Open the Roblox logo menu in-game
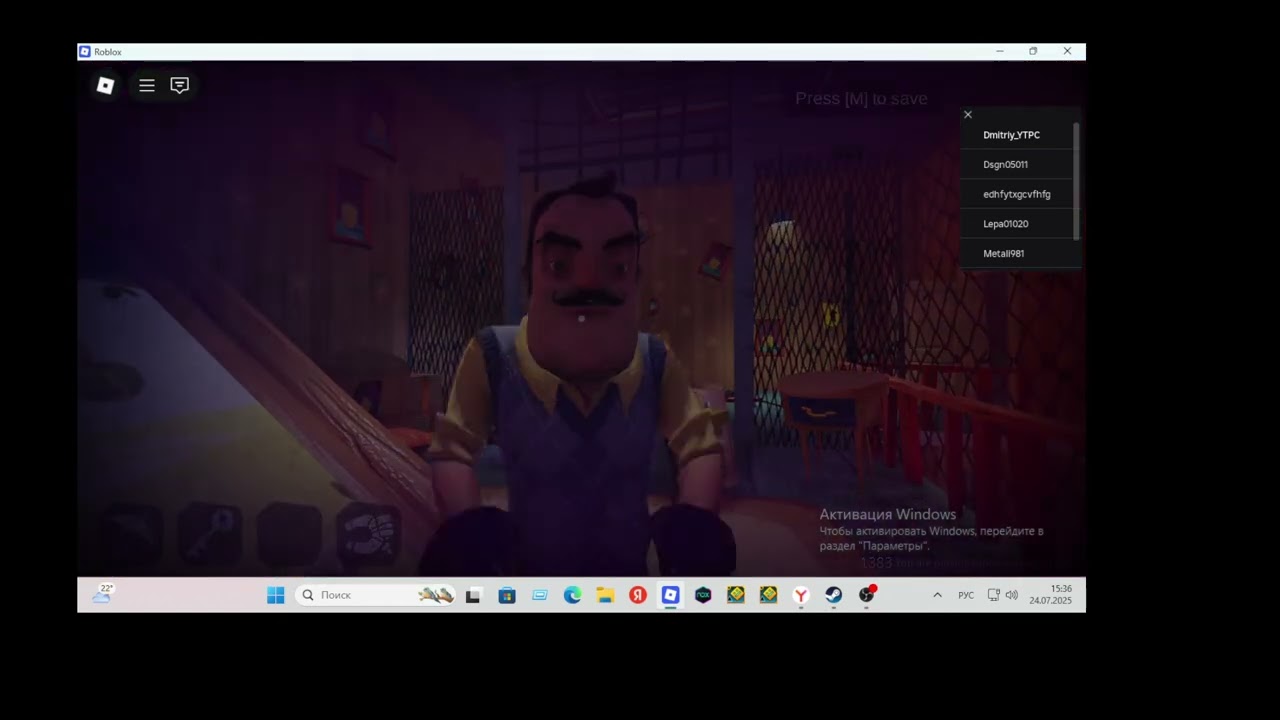The image size is (1280, 720). 105,86
